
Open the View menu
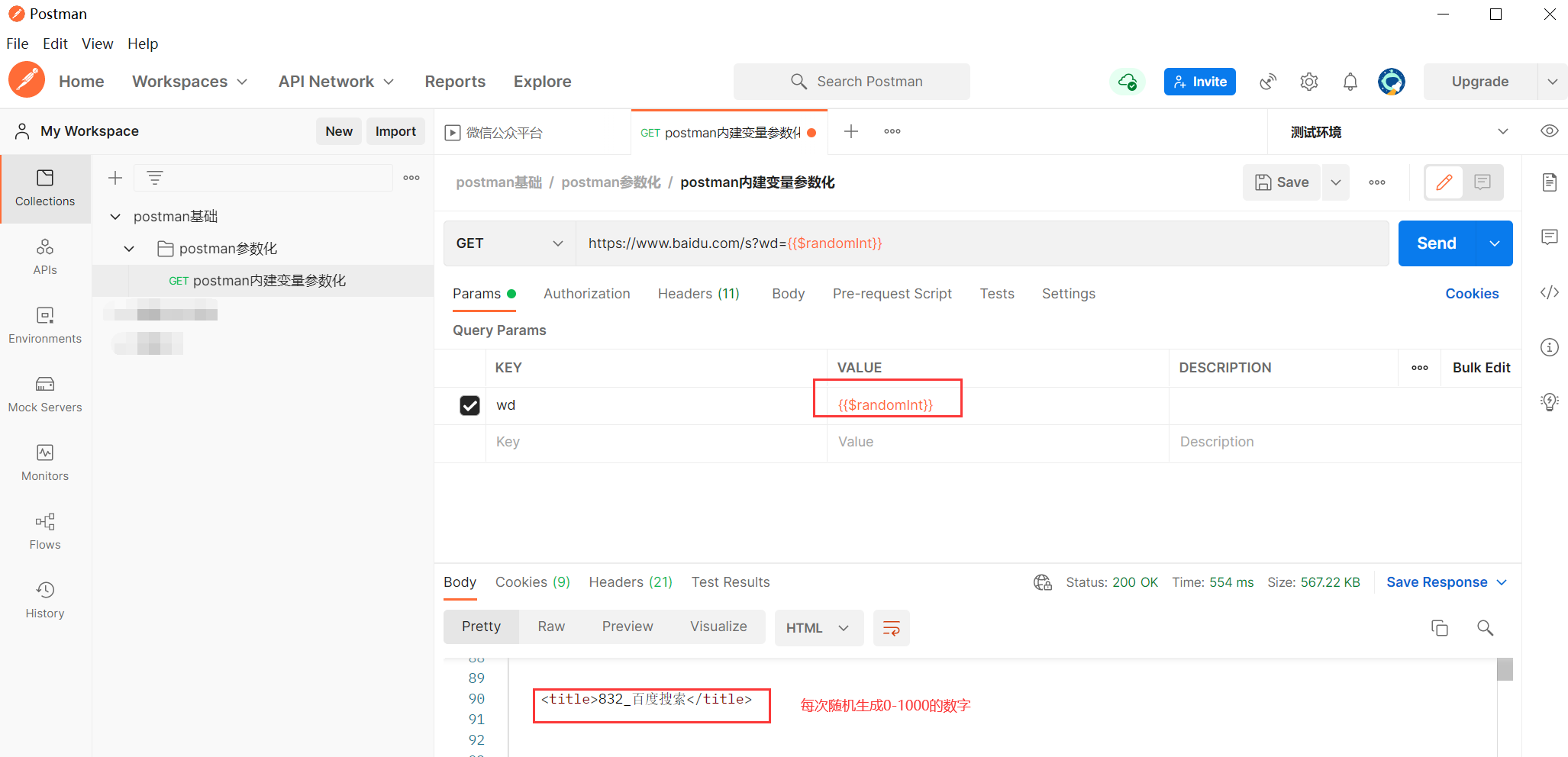point(97,43)
